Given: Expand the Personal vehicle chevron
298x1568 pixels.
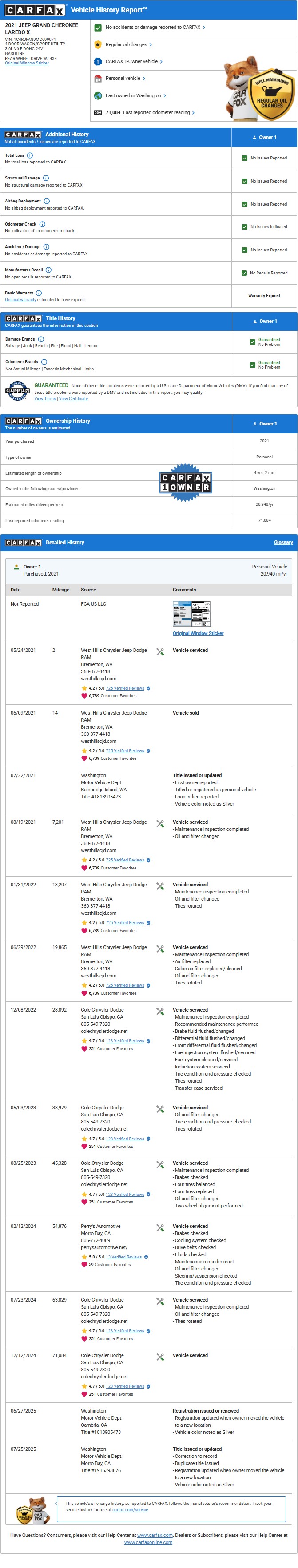Looking at the screenshot, I should click(144, 79).
